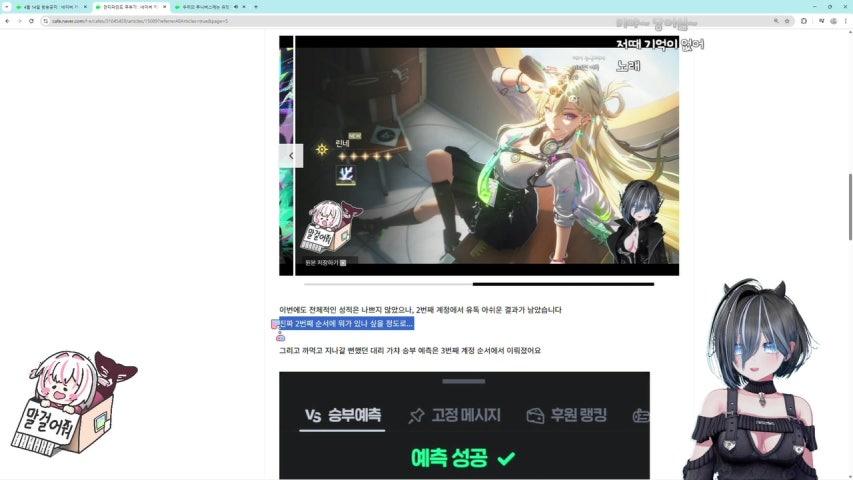The height and width of the screenshot is (480, 853).
Task: Click the five-star rating under 린네
Action: pos(365,156)
